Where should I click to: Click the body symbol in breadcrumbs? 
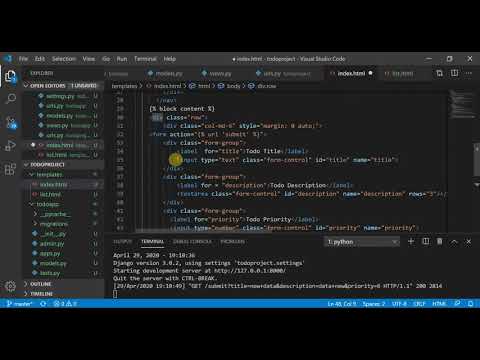tap(230, 86)
